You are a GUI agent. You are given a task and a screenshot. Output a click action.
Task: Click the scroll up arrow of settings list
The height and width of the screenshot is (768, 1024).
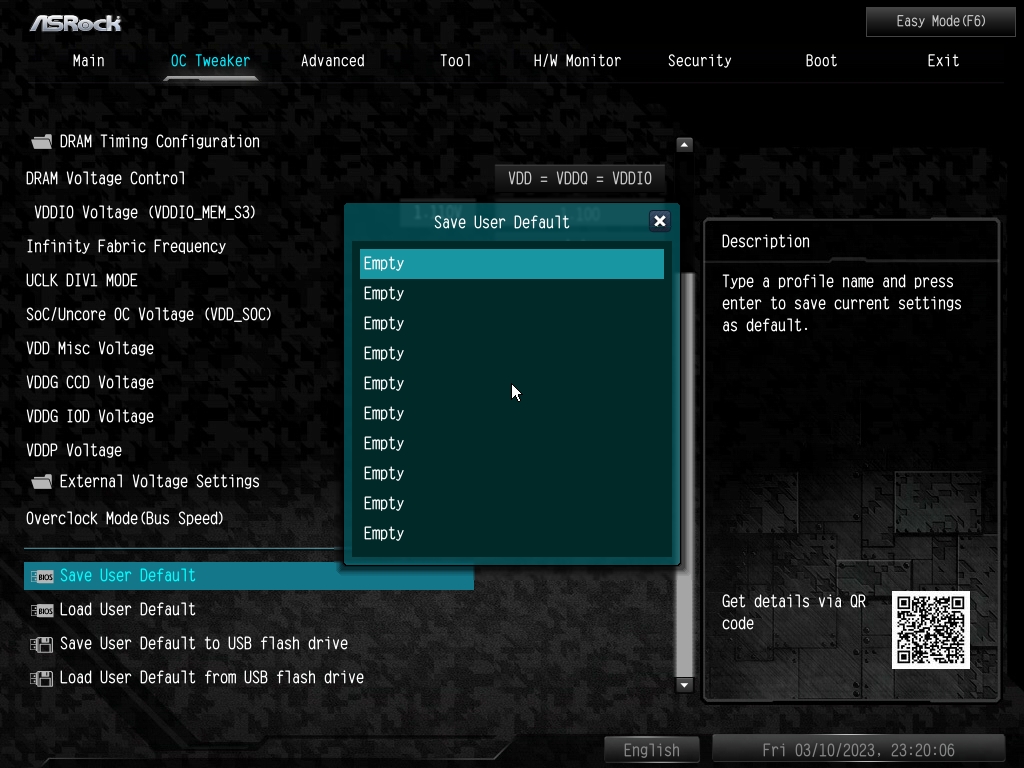click(684, 144)
